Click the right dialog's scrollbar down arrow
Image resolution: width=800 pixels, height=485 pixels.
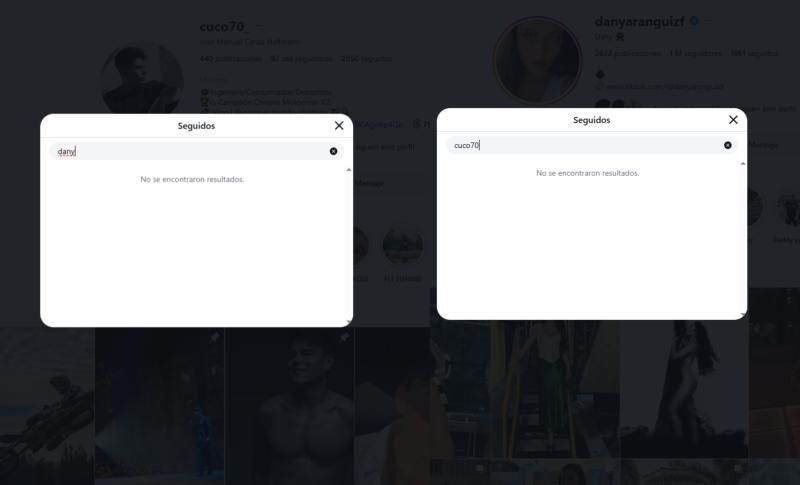(743, 315)
